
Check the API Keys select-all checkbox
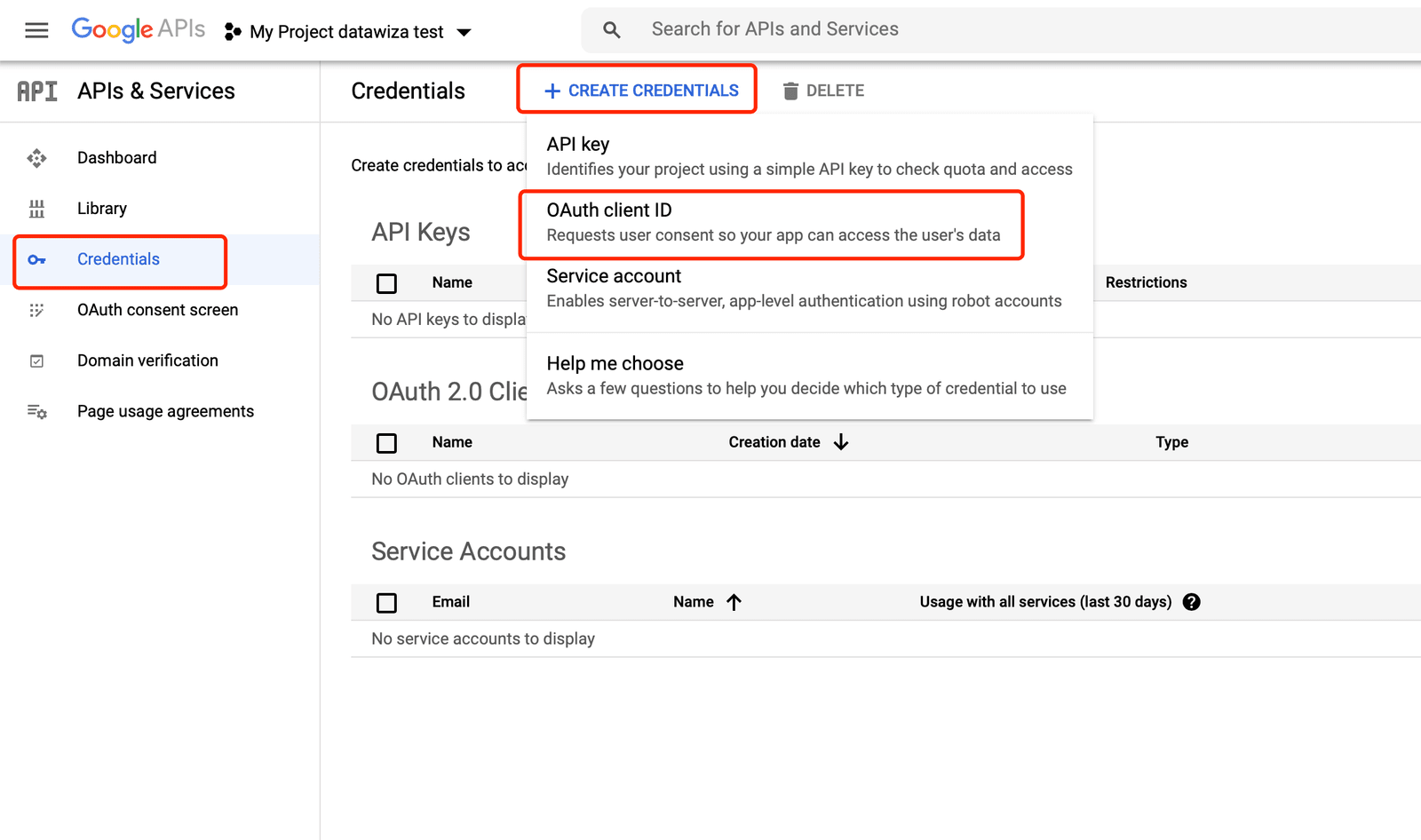(x=386, y=283)
